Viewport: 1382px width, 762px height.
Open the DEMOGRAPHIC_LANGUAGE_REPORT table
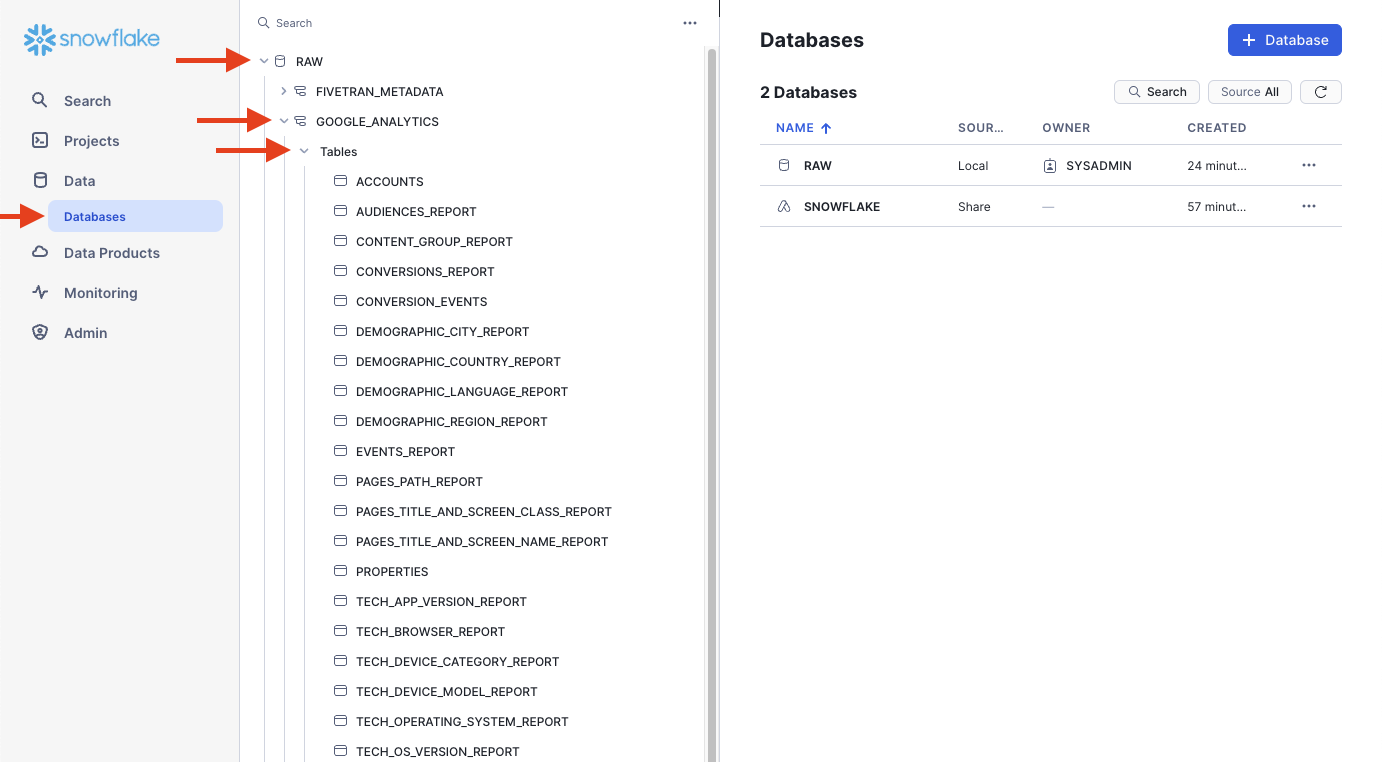coord(462,392)
